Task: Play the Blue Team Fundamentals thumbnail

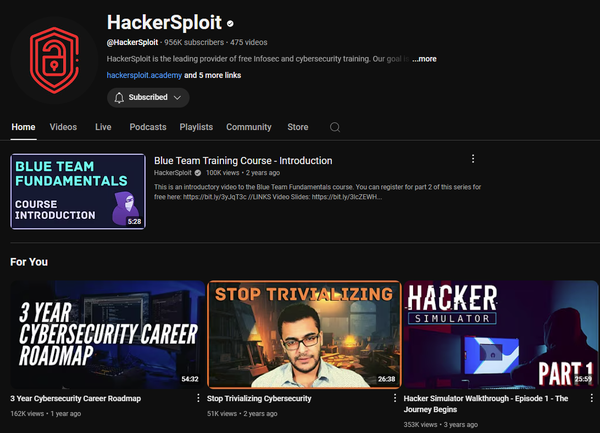Action: [x=77, y=190]
